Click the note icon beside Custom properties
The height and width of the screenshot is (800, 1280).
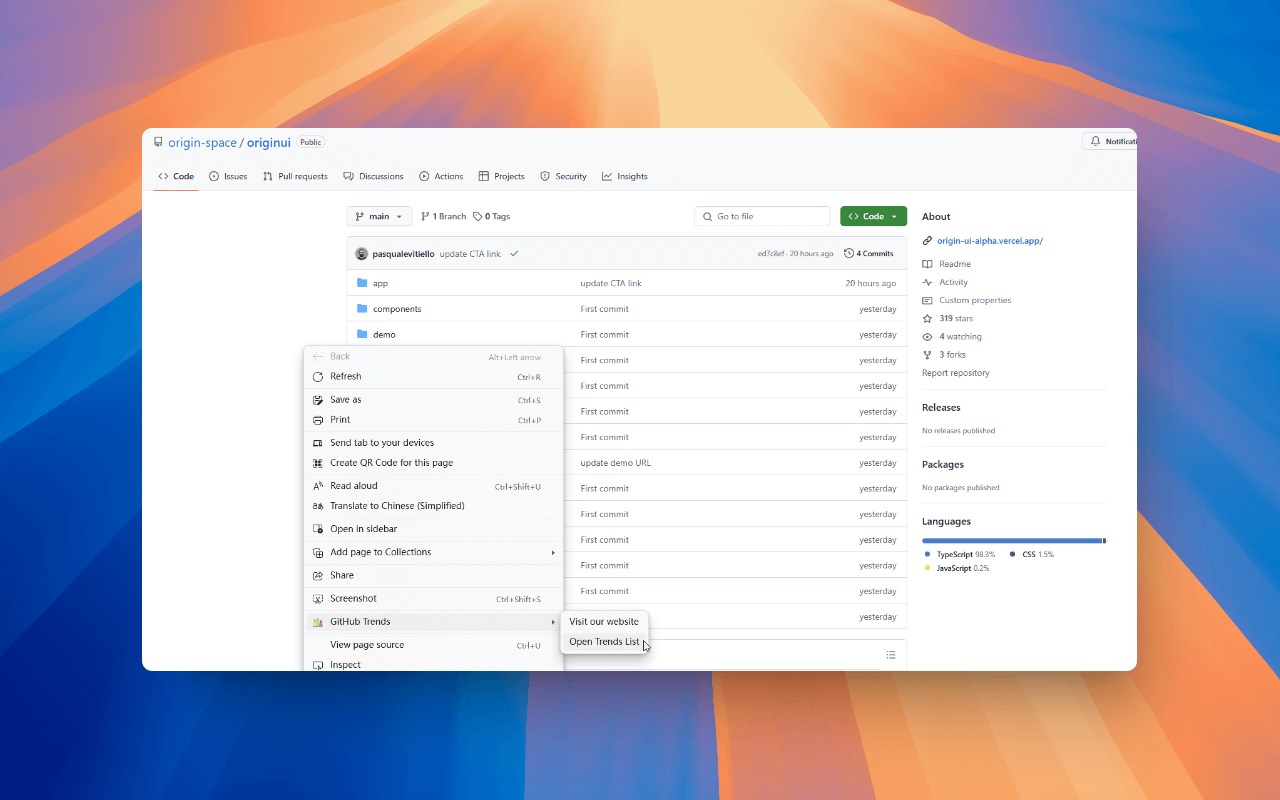[927, 300]
